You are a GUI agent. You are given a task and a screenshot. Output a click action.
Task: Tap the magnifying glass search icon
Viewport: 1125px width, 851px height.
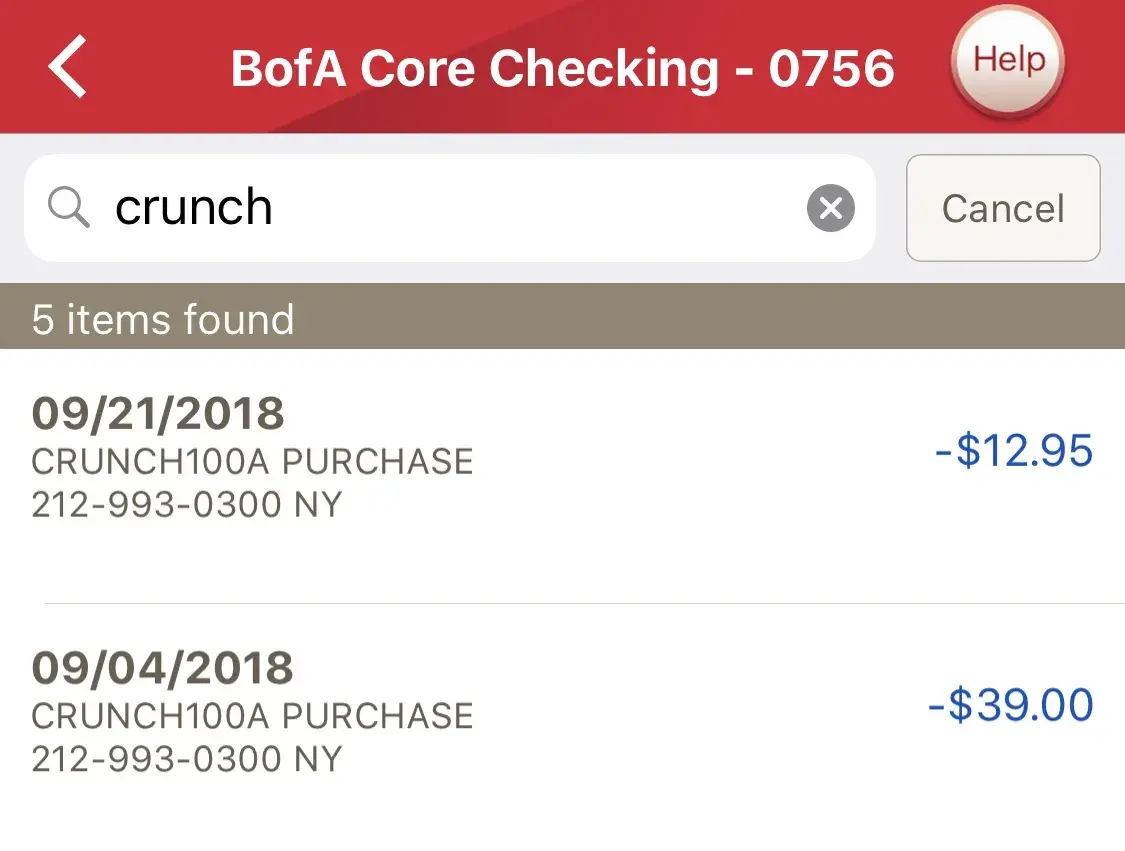click(x=69, y=208)
